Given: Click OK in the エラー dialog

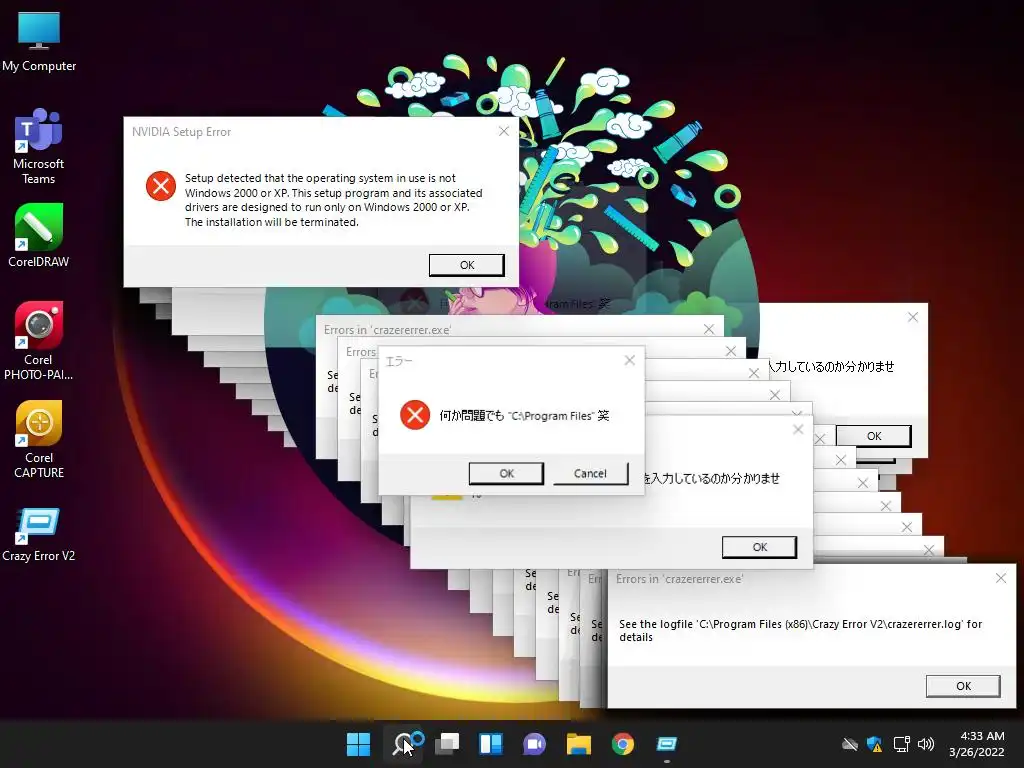Looking at the screenshot, I should pos(506,473).
